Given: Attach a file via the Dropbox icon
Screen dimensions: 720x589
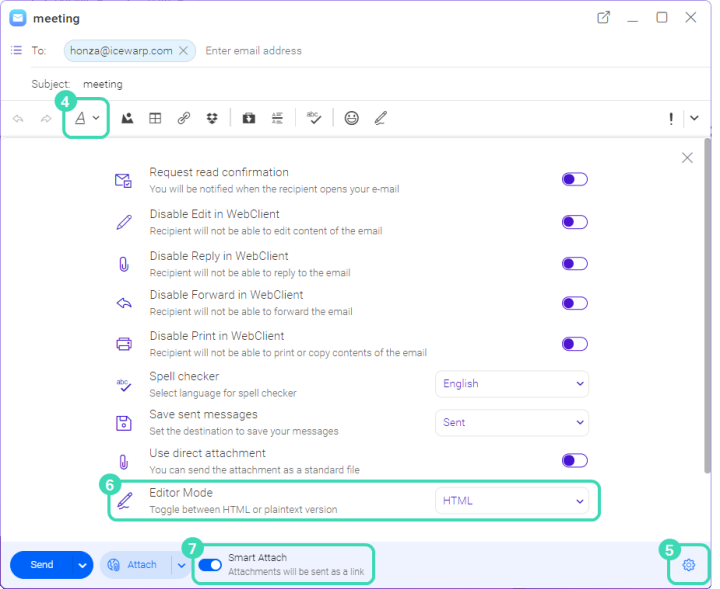Looking at the screenshot, I should coord(212,118).
